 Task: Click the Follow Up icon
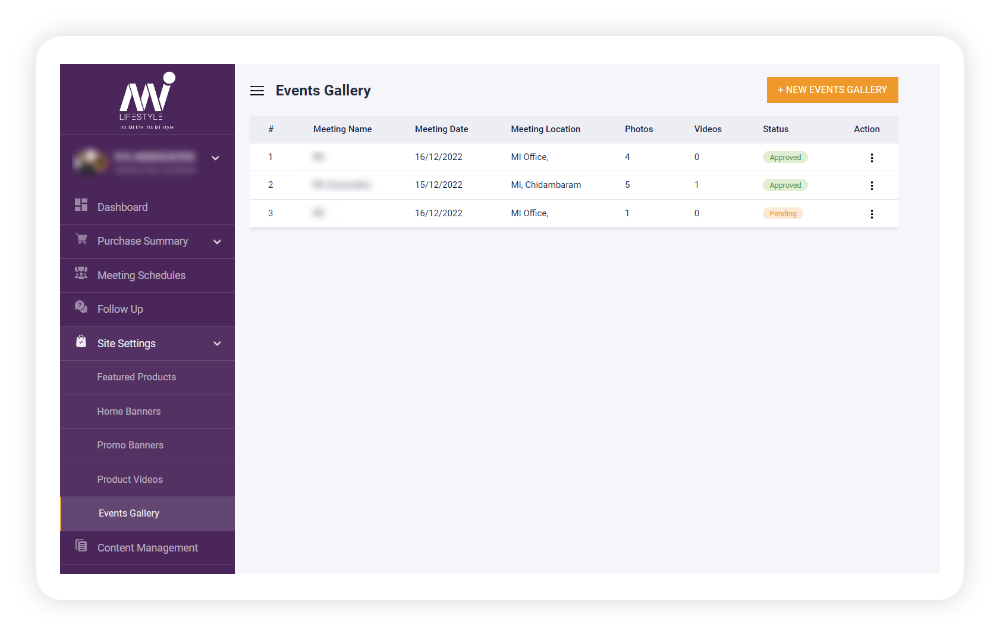[x=81, y=308]
